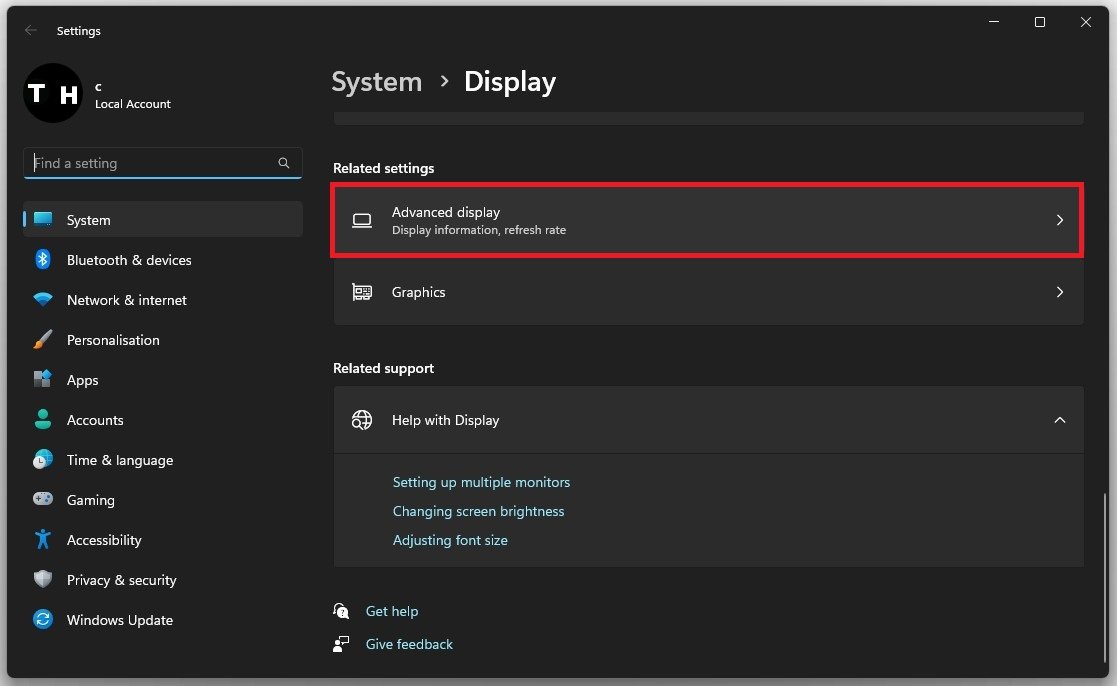Screen dimensions: 1117x686
Task: Click the Bluetooth & devices icon
Action: point(43,260)
